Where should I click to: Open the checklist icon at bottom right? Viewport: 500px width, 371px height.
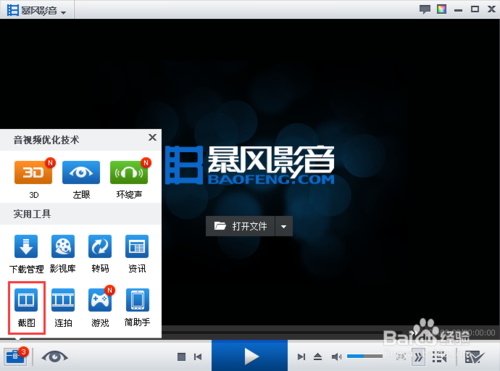click(474, 357)
